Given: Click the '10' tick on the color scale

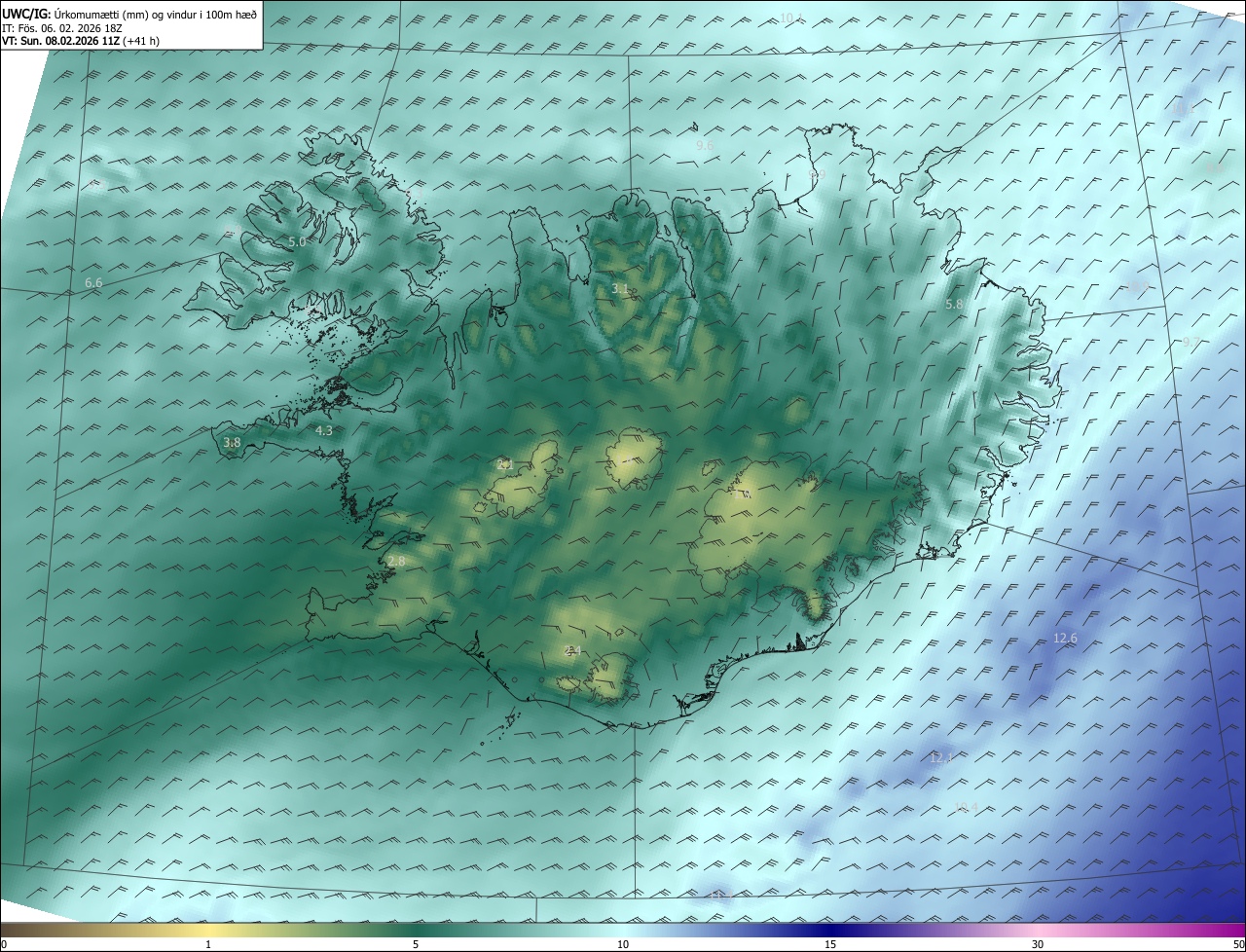Looking at the screenshot, I should click(623, 945).
